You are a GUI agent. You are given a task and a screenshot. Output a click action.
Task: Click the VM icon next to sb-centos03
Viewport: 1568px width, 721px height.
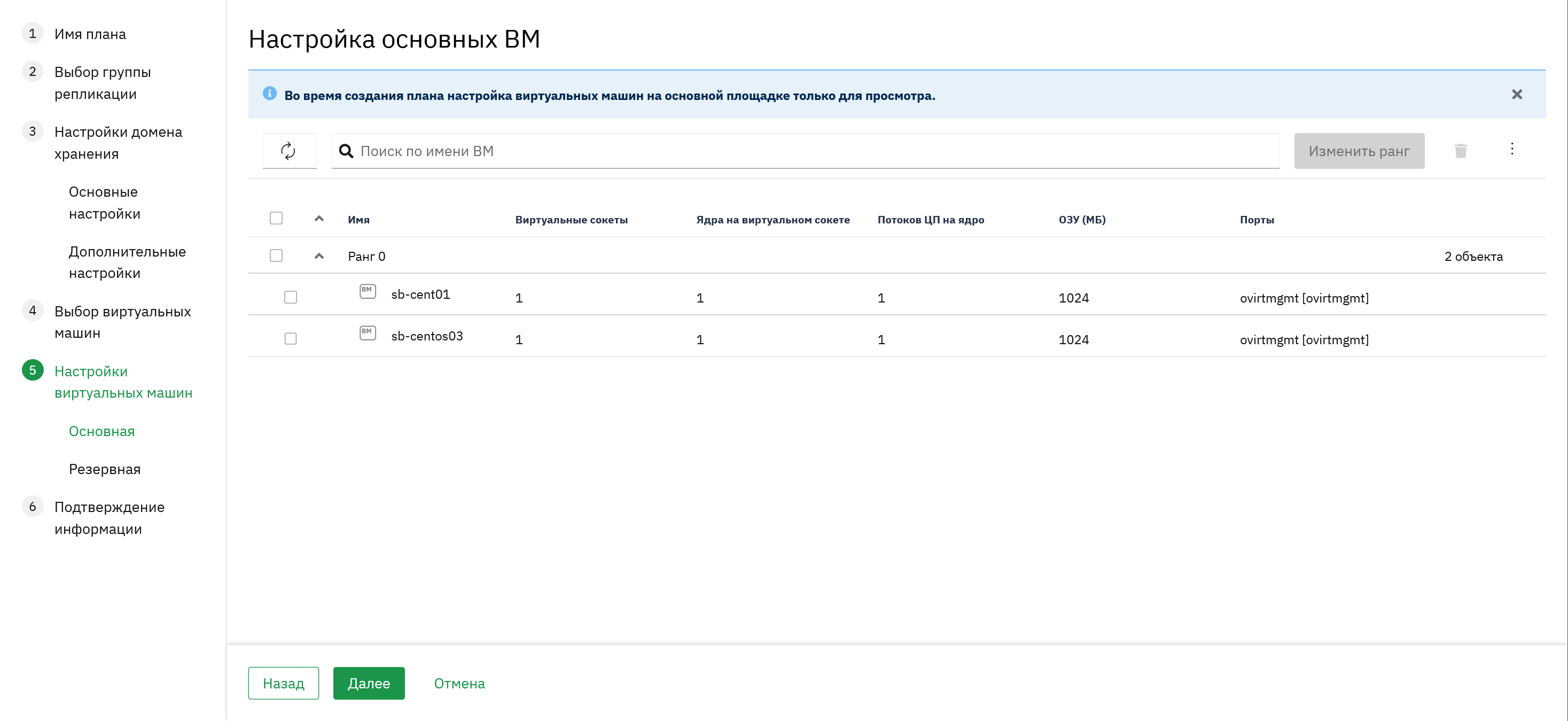(x=368, y=332)
